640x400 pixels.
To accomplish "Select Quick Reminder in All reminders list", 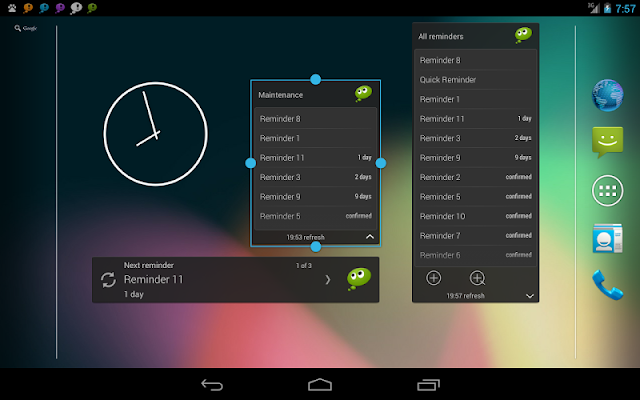I will (x=475, y=80).
